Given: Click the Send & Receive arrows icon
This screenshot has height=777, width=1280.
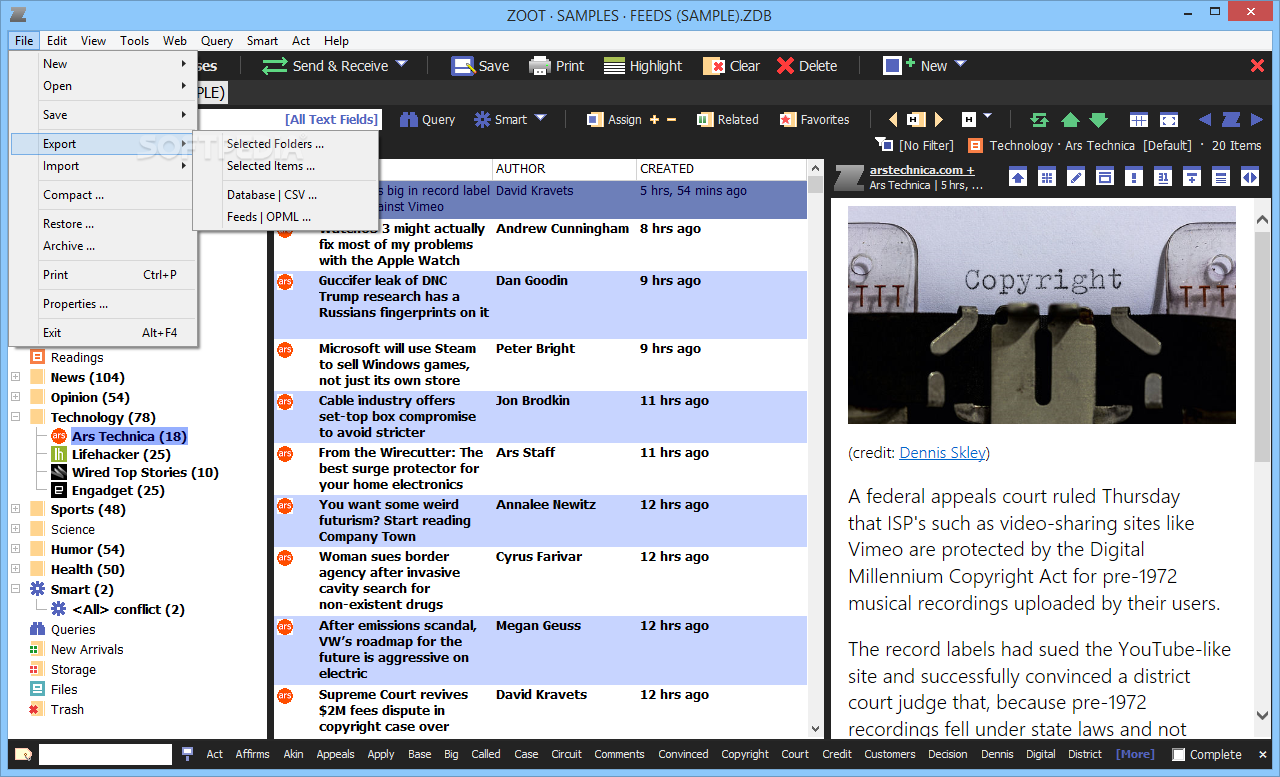Looking at the screenshot, I should click(275, 66).
